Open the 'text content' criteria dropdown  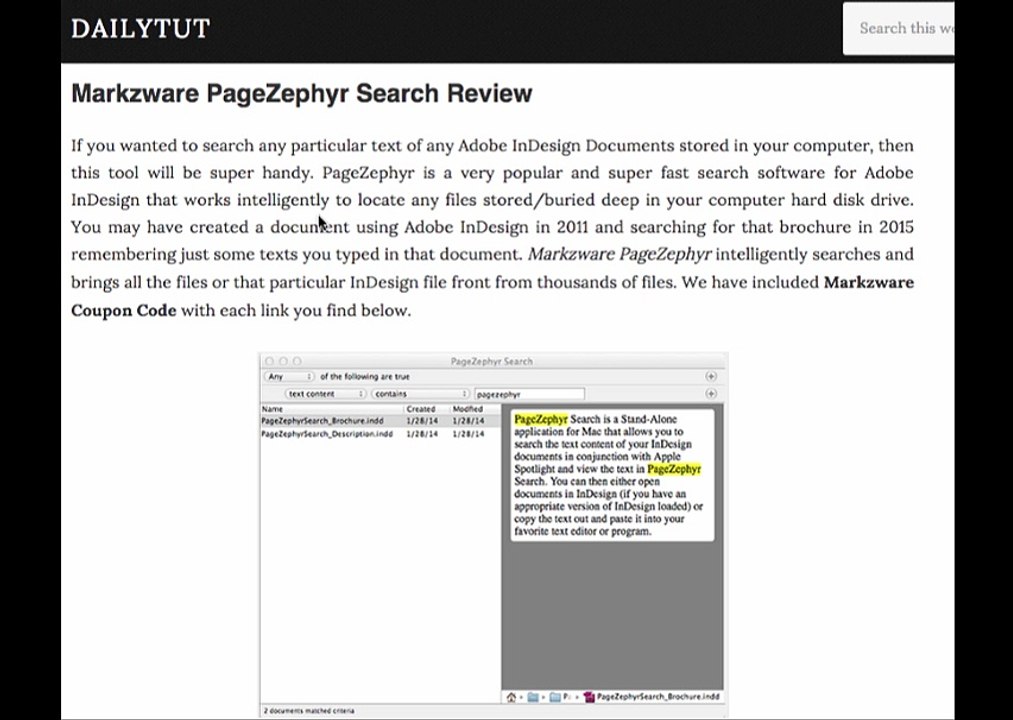325,394
